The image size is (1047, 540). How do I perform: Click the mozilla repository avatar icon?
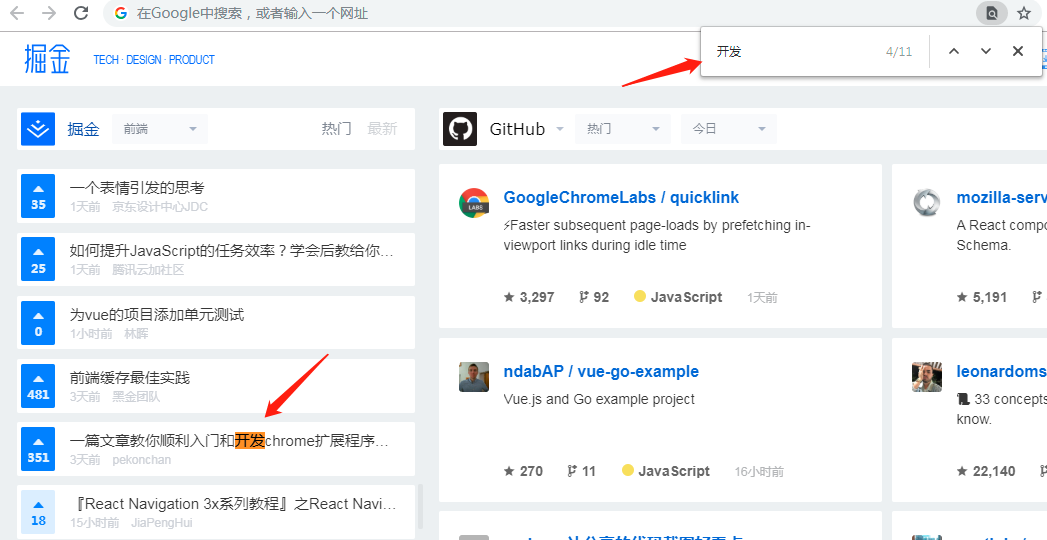tap(927, 203)
